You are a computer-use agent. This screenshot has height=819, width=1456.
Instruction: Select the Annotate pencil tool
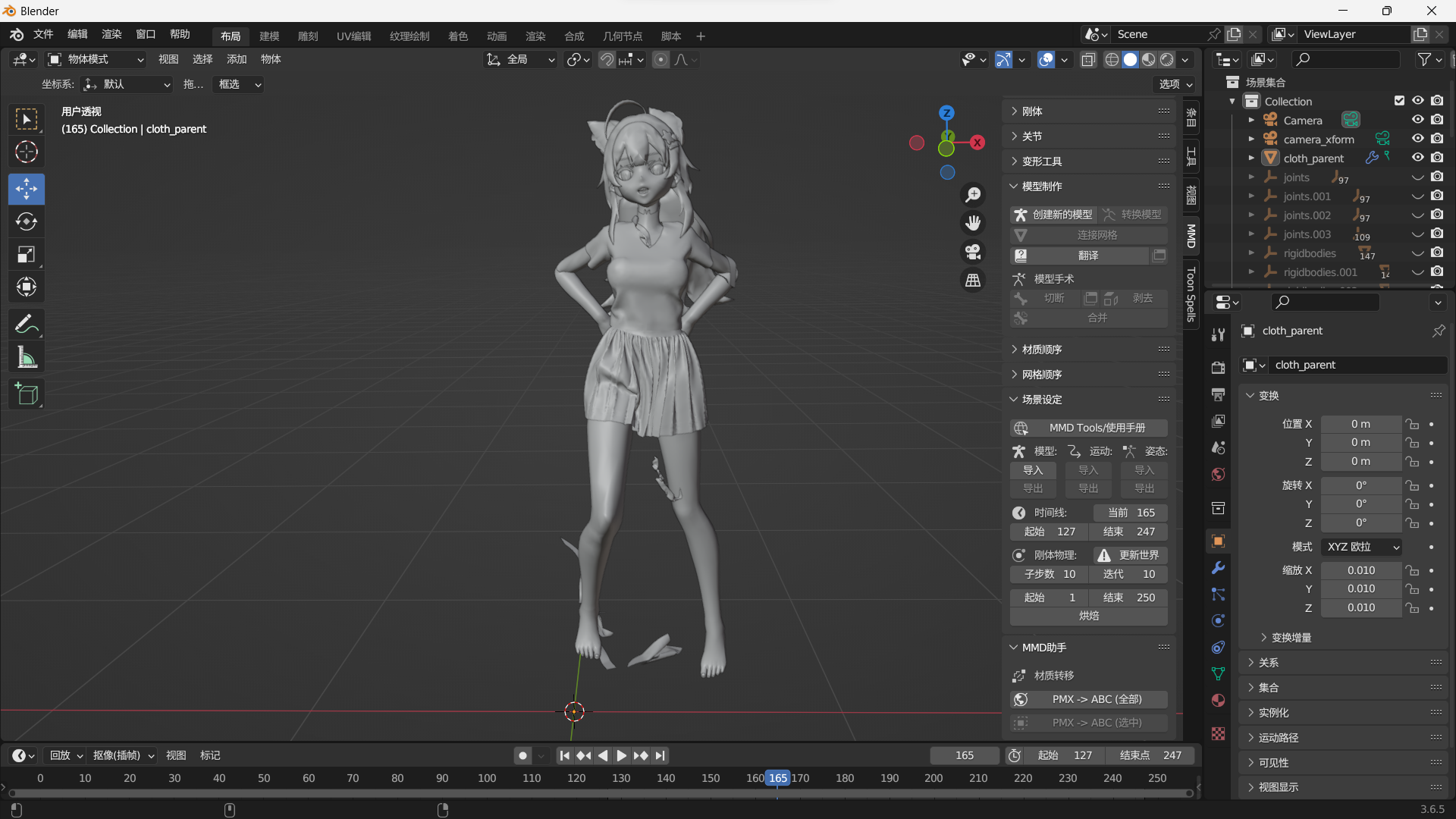[27, 325]
